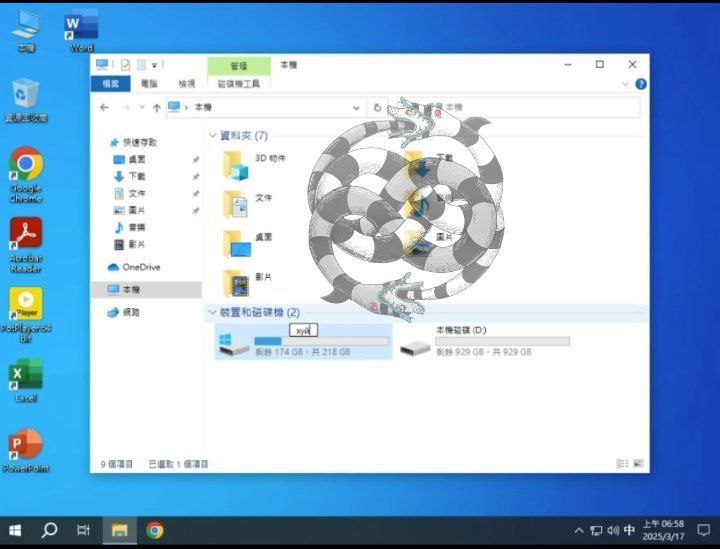Select the PotPlayer 64 bit desktop shortcut

tap(26, 316)
